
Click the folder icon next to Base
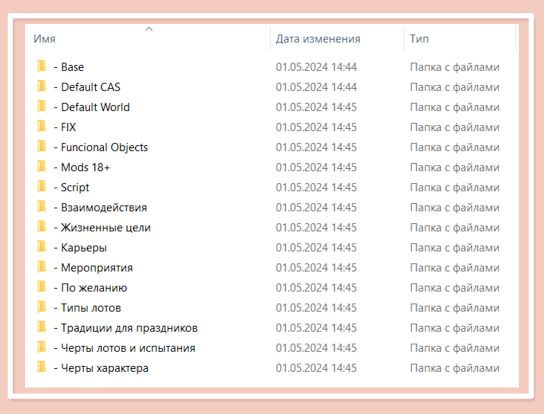coord(41,66)
